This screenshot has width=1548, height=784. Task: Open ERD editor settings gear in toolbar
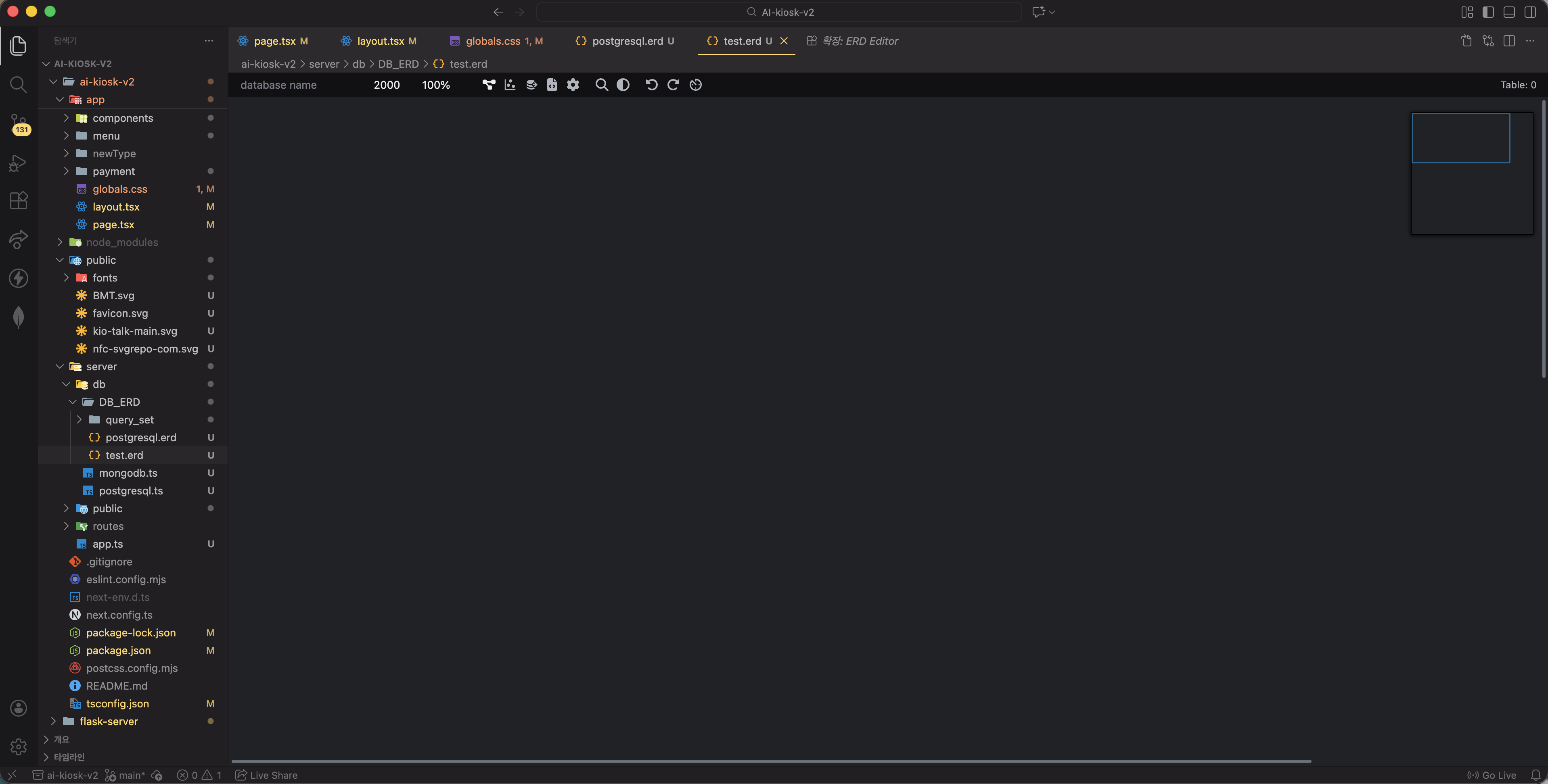pyautogui.click(x=573, y=85)
